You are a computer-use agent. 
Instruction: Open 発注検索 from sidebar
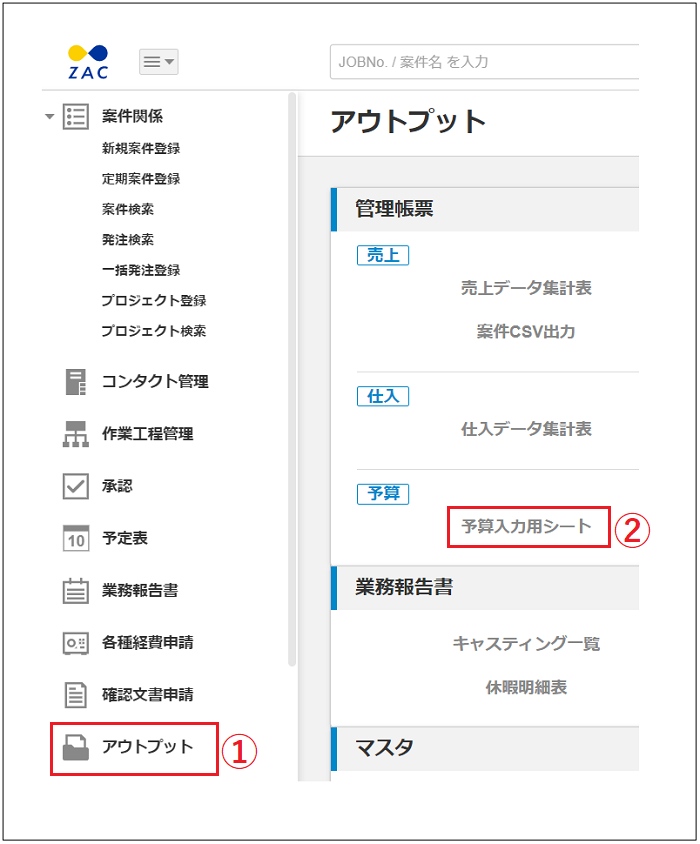pyautogui.click(x=127, y=240)
